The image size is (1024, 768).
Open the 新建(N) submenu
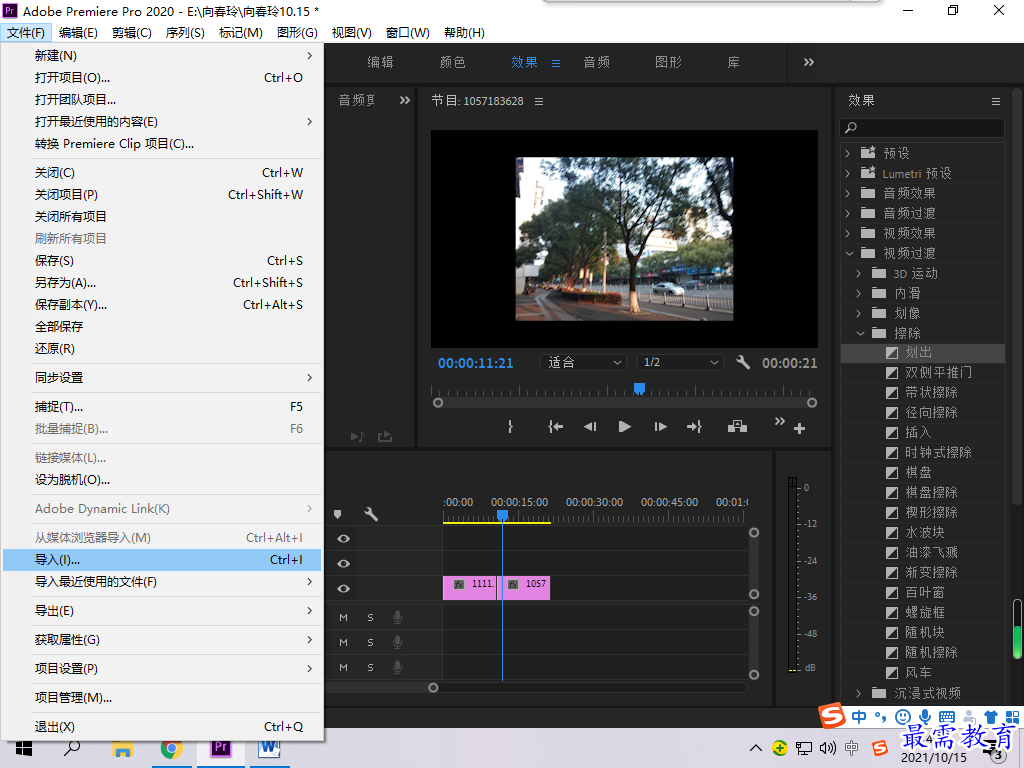(x=162, y=56)
